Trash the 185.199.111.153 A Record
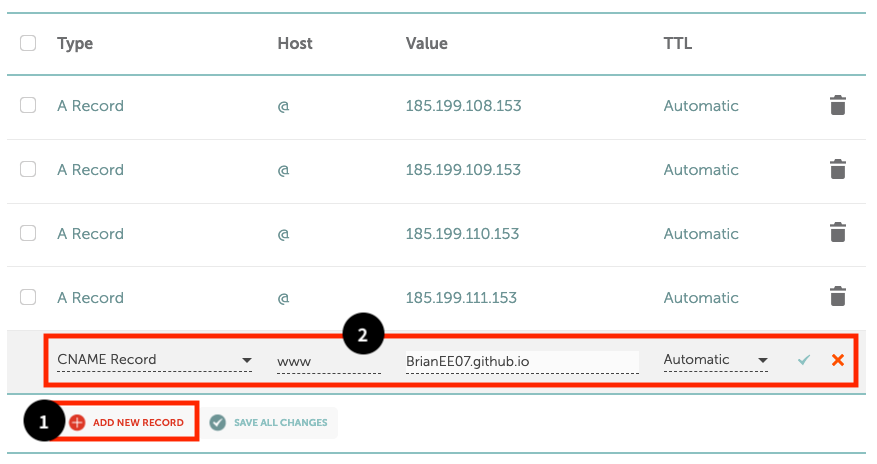This screenshot has width=877, height=464. tap(838, 298)
